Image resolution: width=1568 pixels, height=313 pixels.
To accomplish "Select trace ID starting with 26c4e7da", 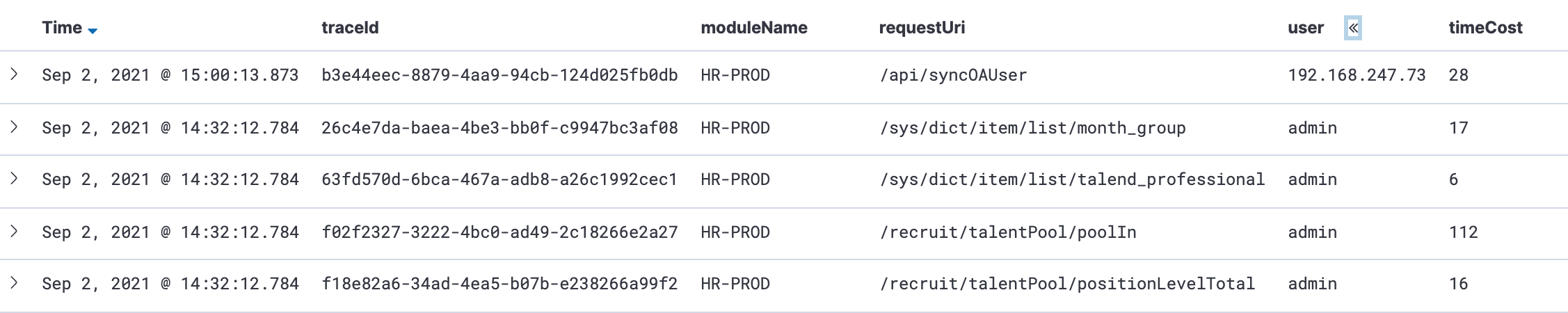I will 499,128.
